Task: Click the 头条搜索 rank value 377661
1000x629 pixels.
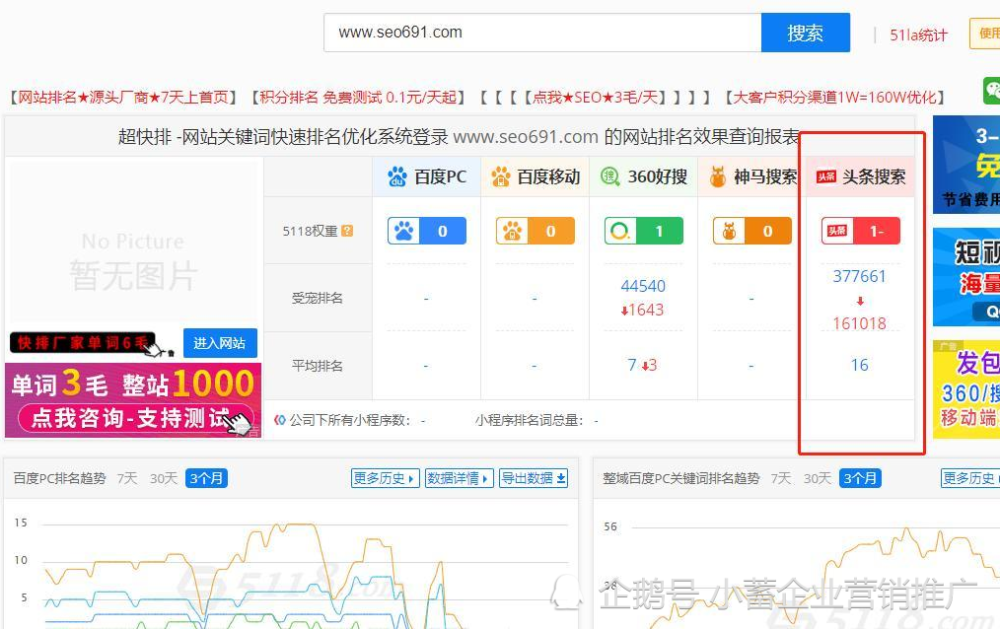Action: pyautogui.click(x=860, y=276)
